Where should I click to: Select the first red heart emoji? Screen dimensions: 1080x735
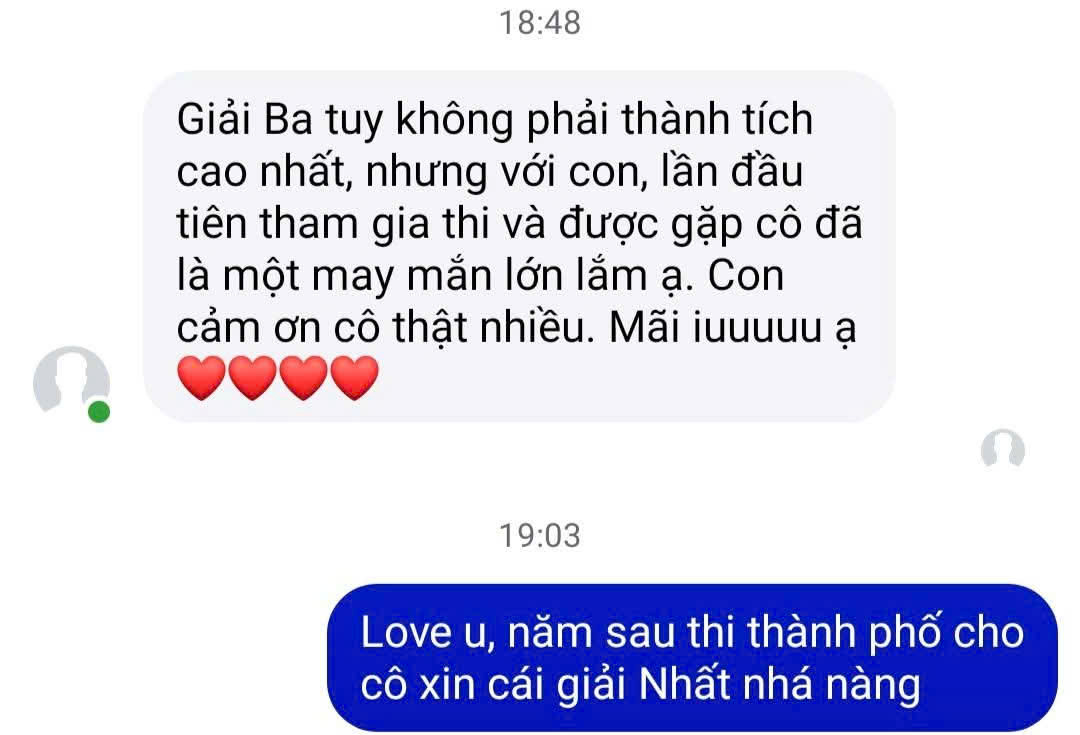tap(201, 377)
